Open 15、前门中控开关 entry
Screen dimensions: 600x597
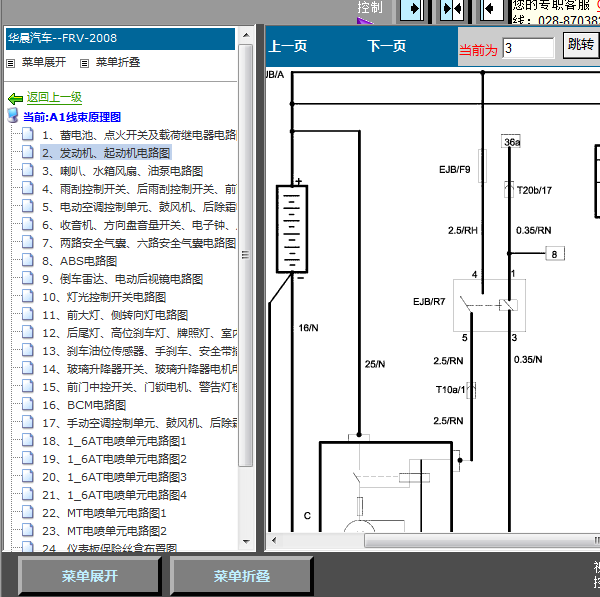[139, 387]
